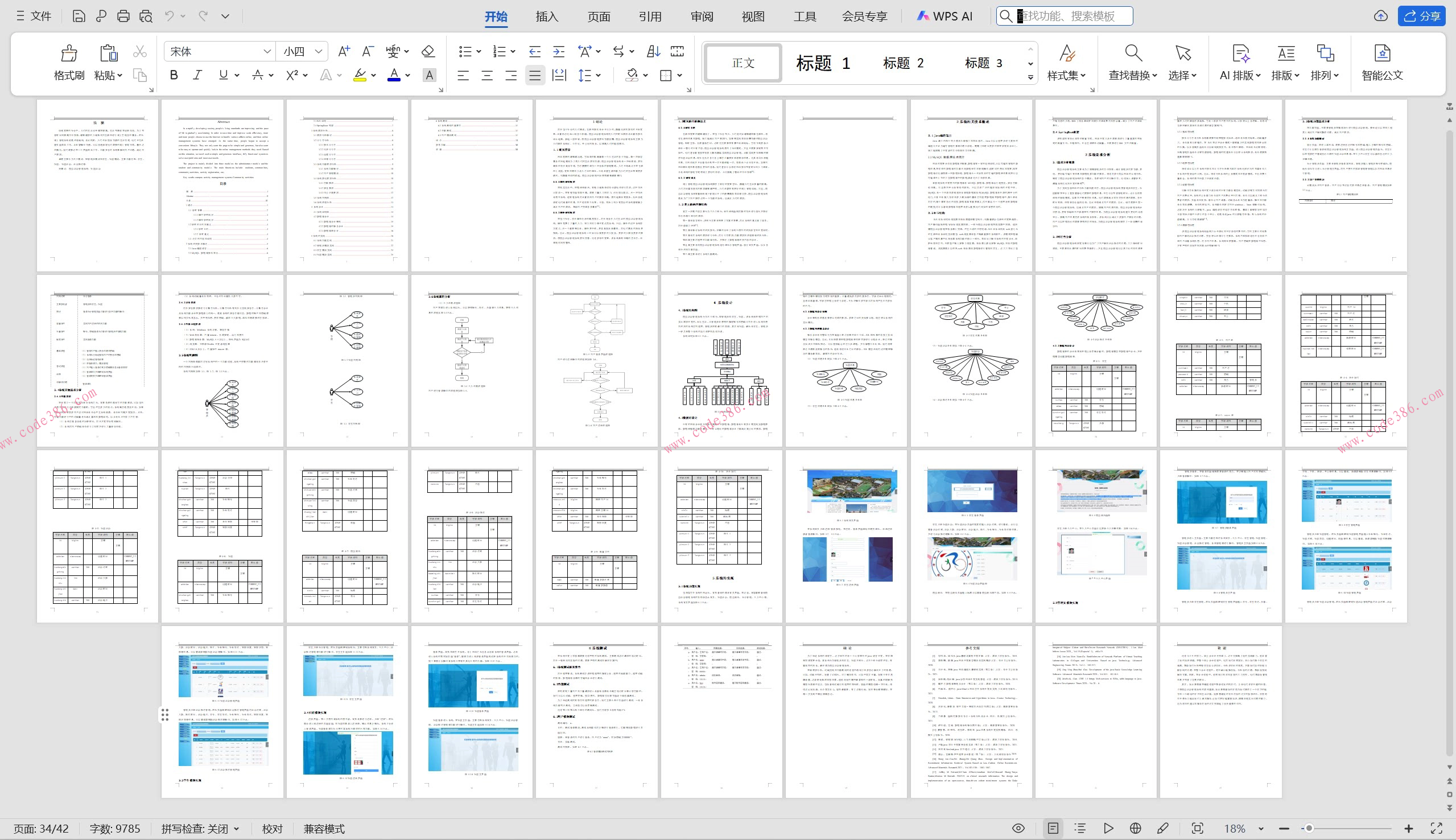
Task: Click the print icon in the quick toolbar
Action: point(123,16)
